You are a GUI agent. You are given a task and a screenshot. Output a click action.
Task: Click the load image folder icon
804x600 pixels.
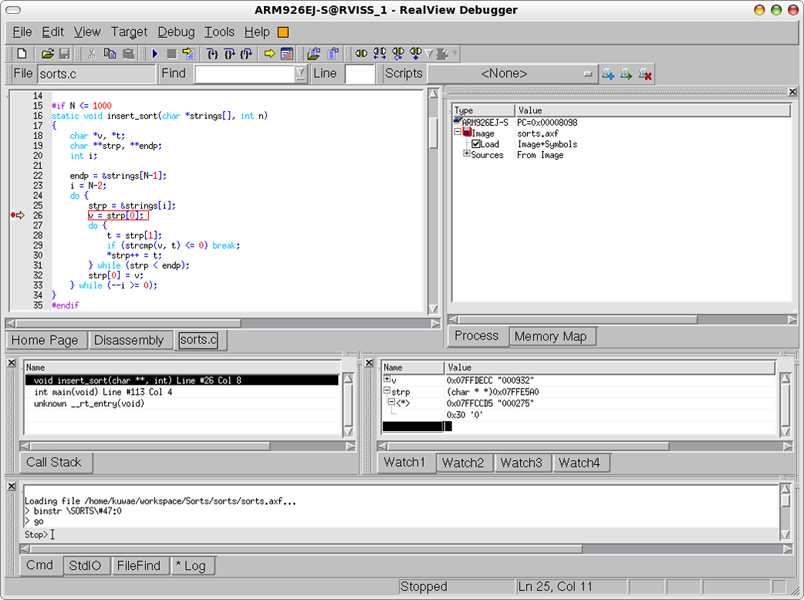(314, 53)
